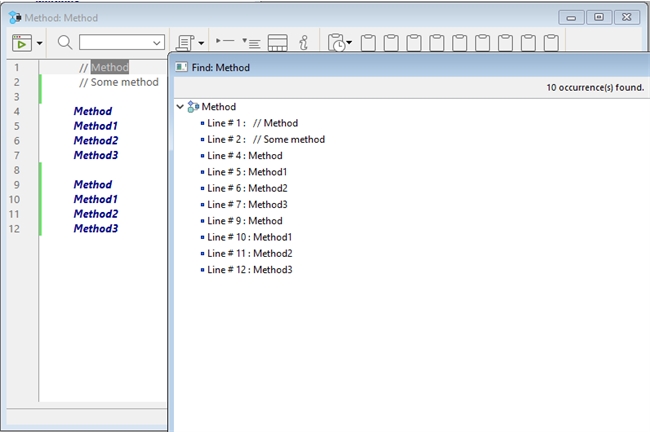
Task: Collapse the Method node in Find results
Action: coord(180,106)
